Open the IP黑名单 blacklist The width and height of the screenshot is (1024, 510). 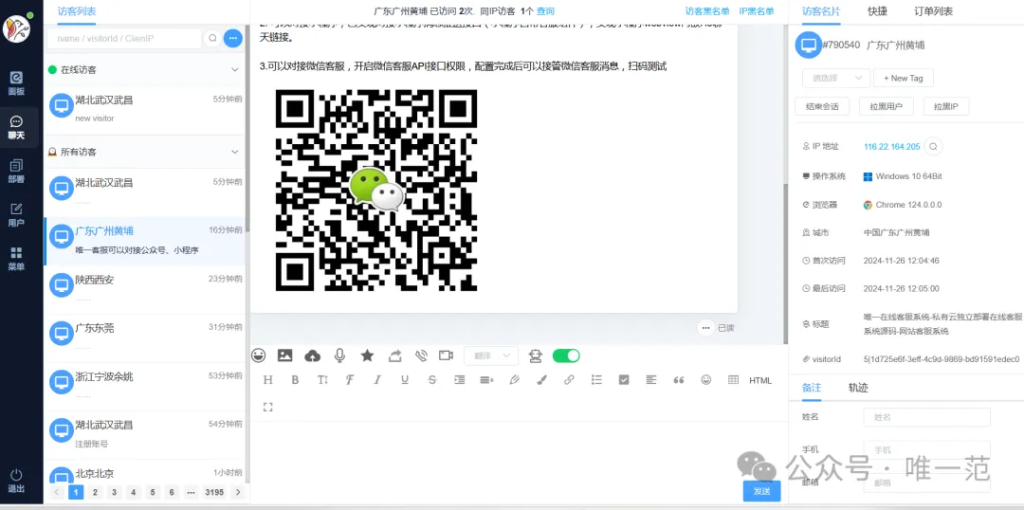756,10
